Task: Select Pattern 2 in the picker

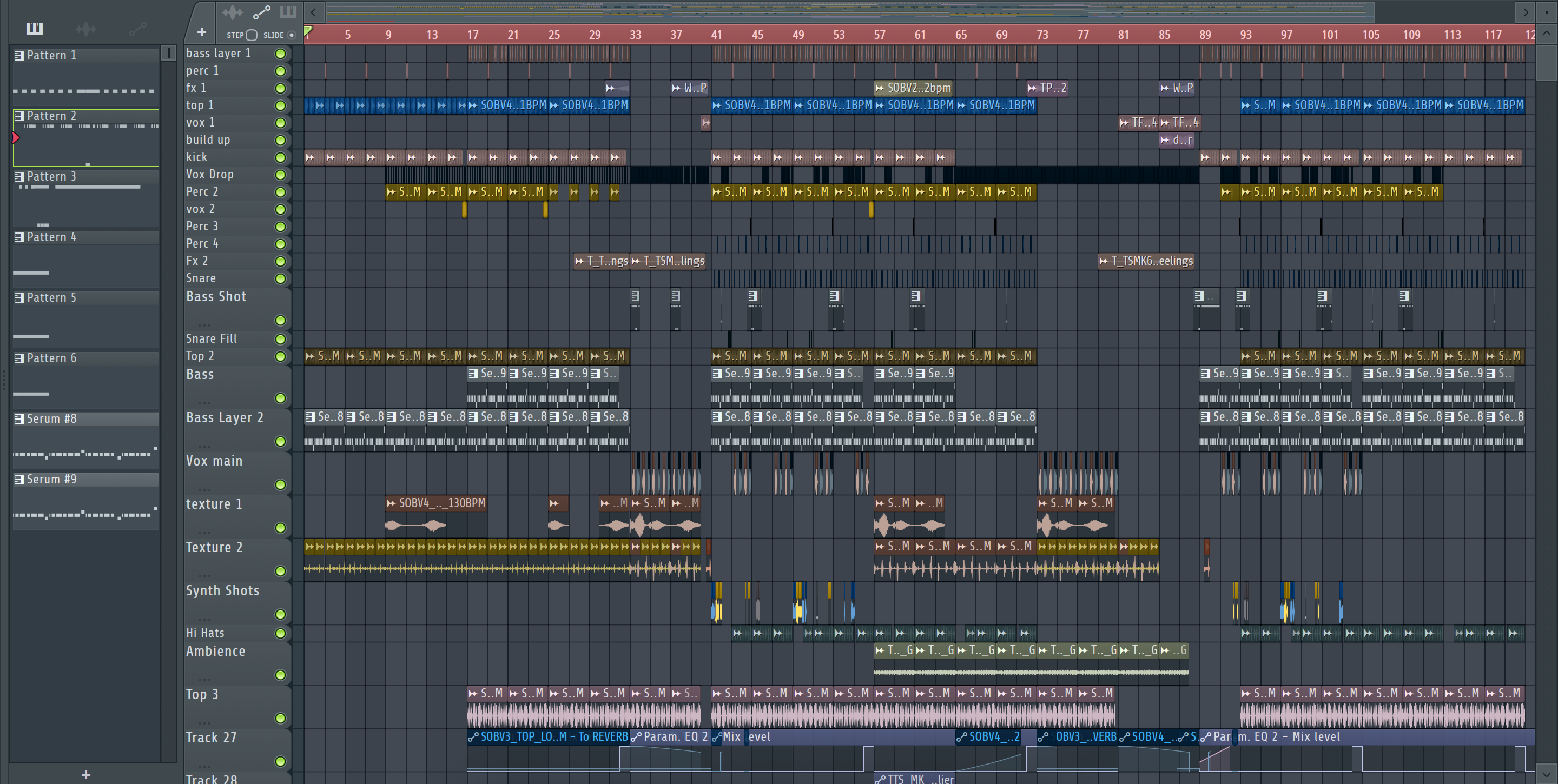Action: pos(86,138)
